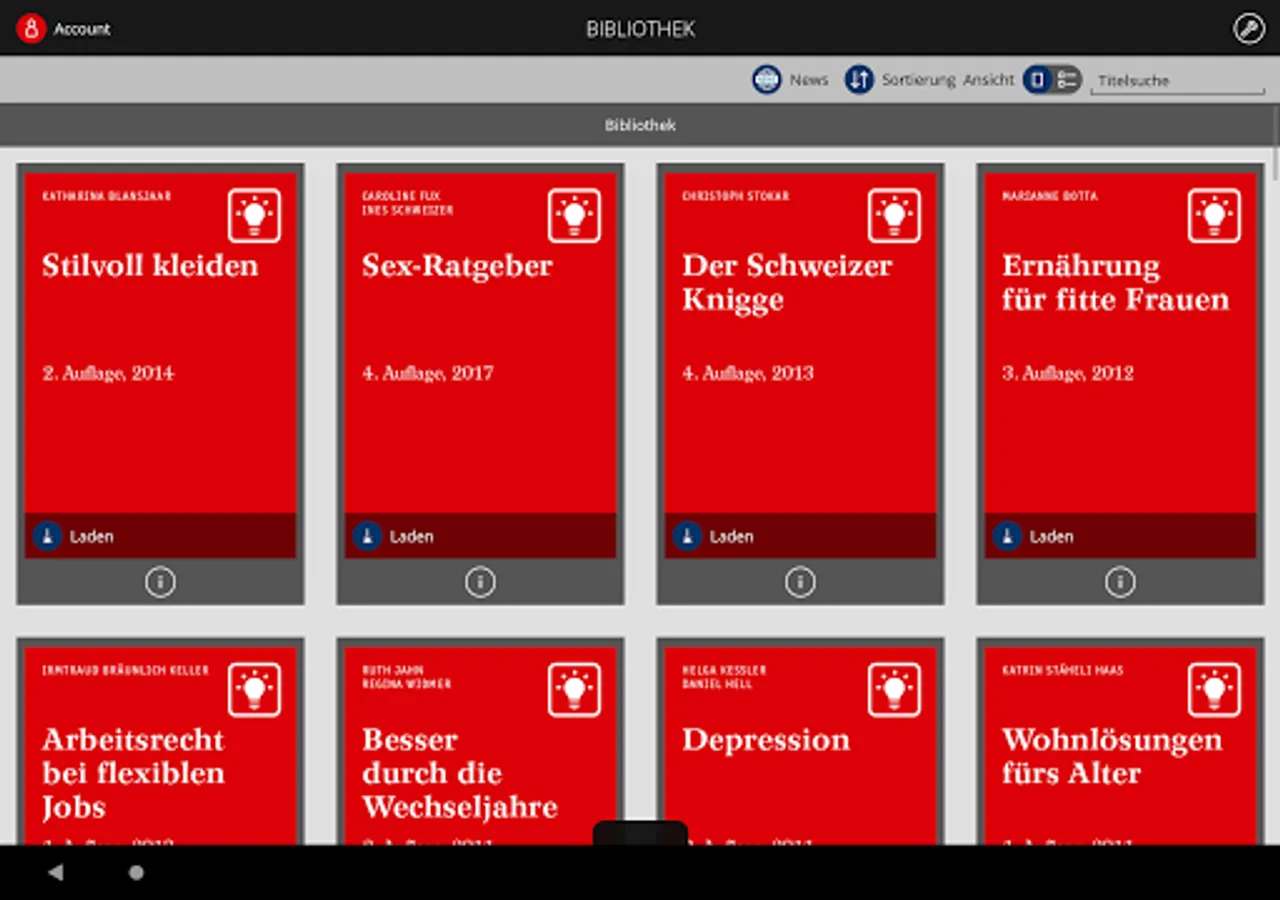
Task: Open Wohnlösungen fürs Alter cover
Action: [x=1120, y=746]
